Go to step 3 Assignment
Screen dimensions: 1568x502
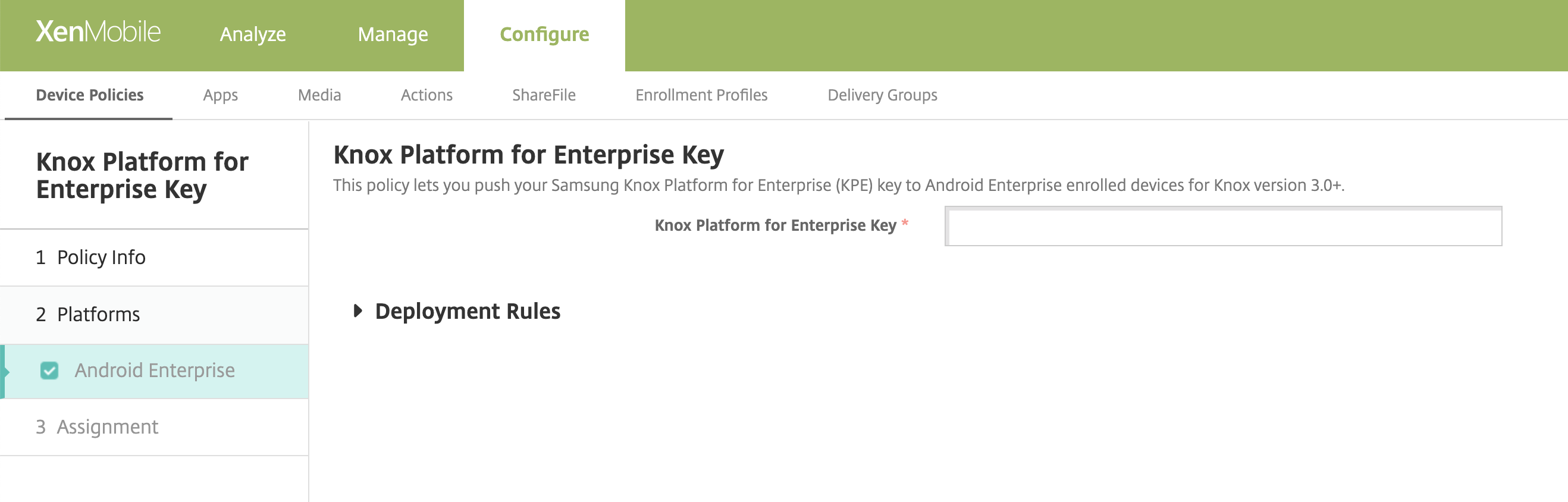pyautogui.click(x=107, y=427)
